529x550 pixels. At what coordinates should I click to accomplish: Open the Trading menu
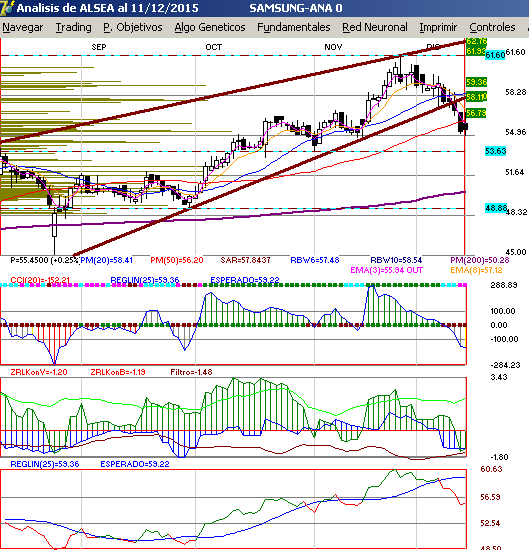[x=74, y=27]
